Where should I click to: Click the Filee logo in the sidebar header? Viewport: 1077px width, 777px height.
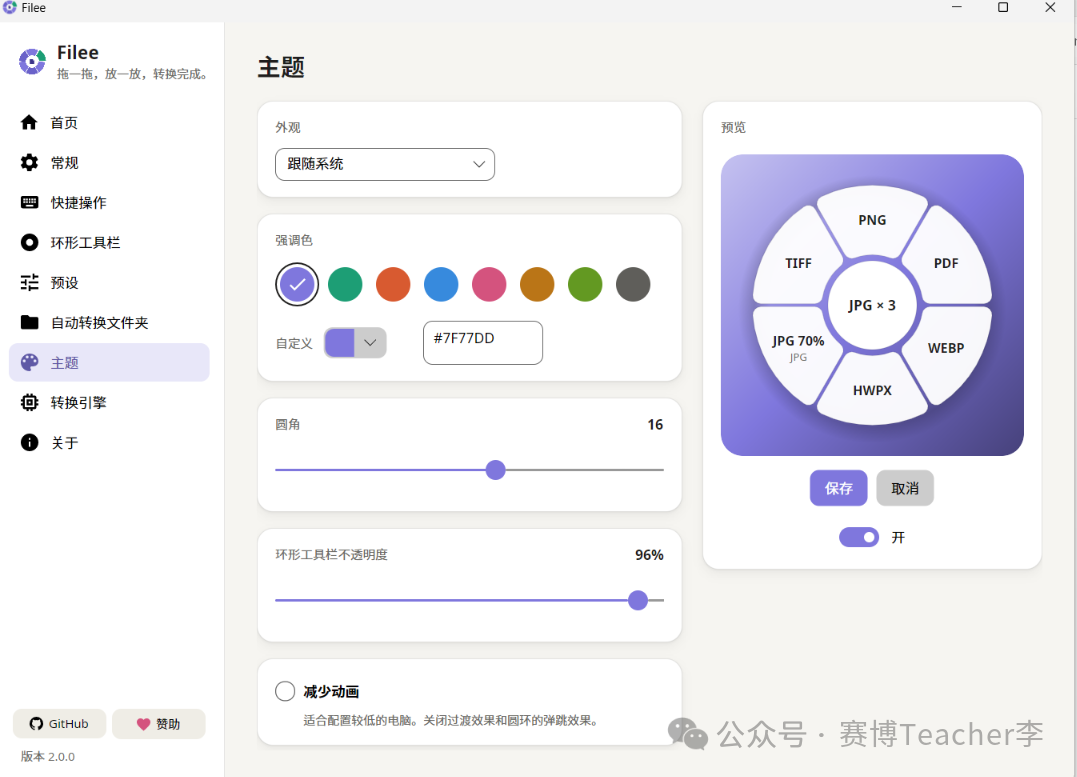pyautogui.click(x=32, y=62)
